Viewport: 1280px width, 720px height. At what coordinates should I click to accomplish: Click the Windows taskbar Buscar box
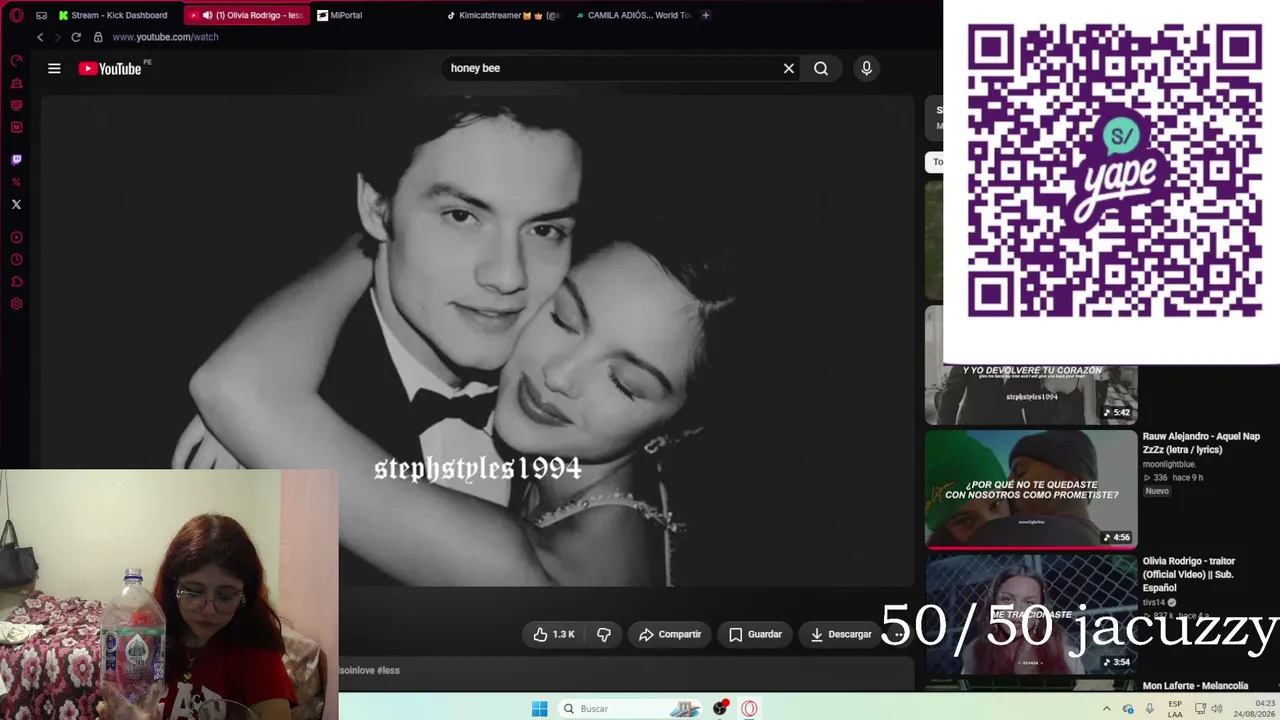pyautogui.click(x=628, y=709)
